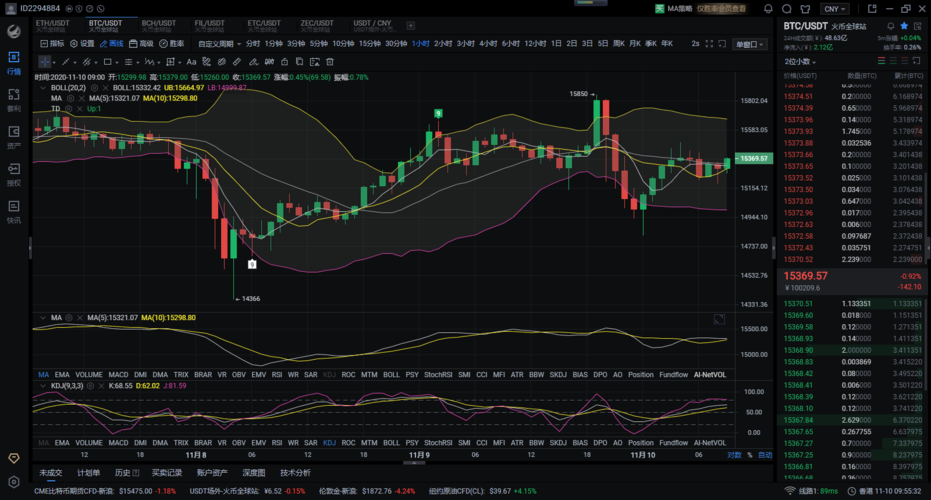
Task: Click the copy drawings icon in toolbar
Action: pyautogui.click(x=299, y=62)
